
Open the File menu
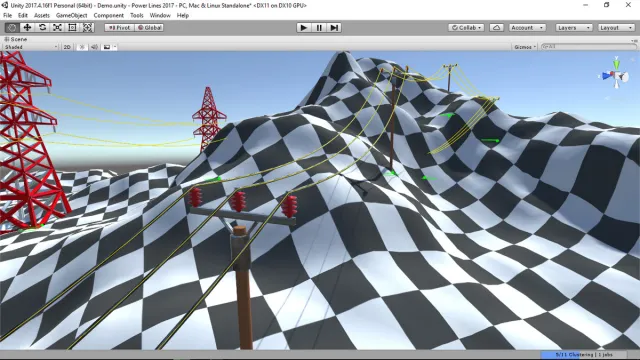click(x=7, y=15)
